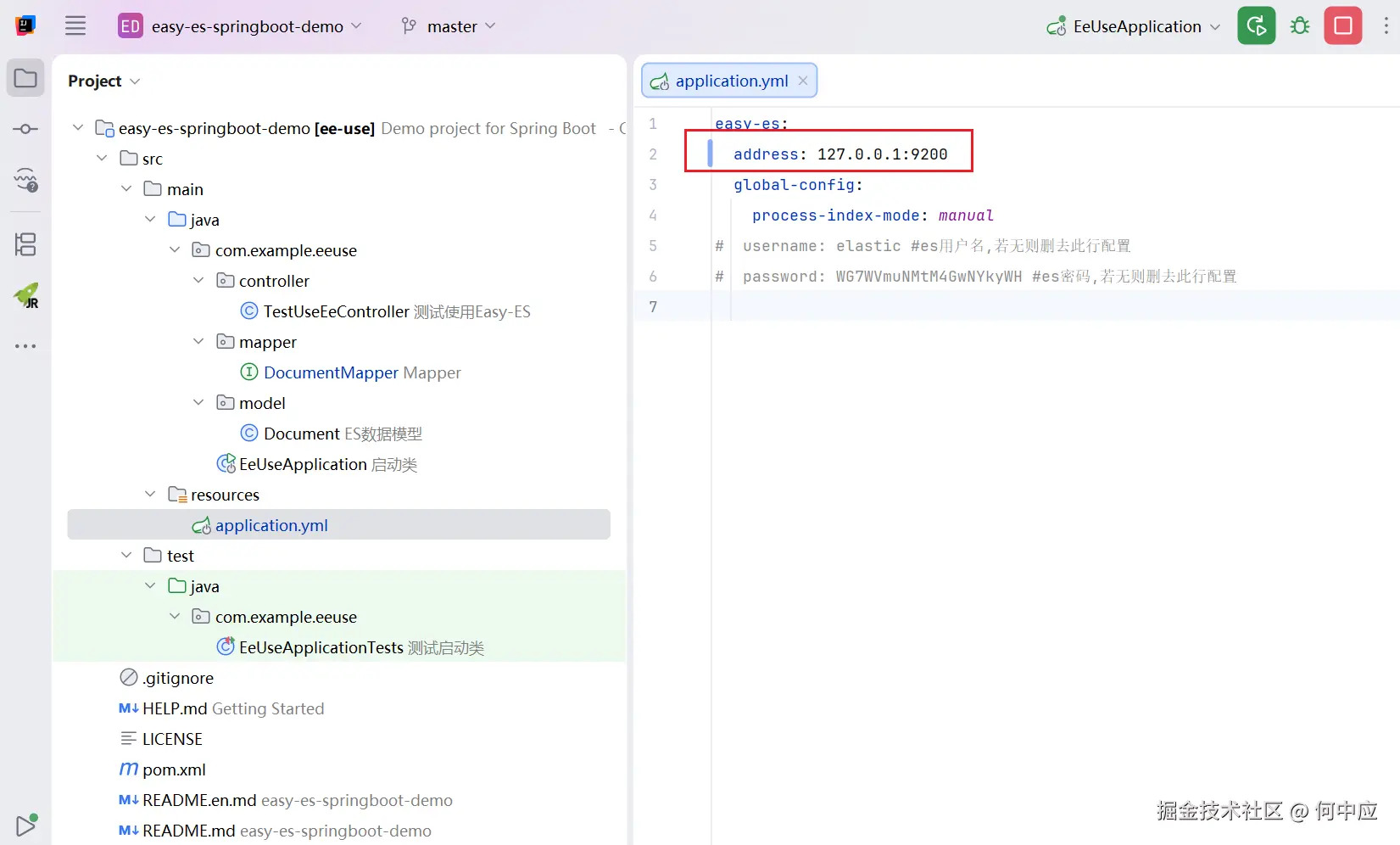This screenshot has width=1400, height=845.
Task: Select LICENSE in project tree
Action: [x=172, y=739]
